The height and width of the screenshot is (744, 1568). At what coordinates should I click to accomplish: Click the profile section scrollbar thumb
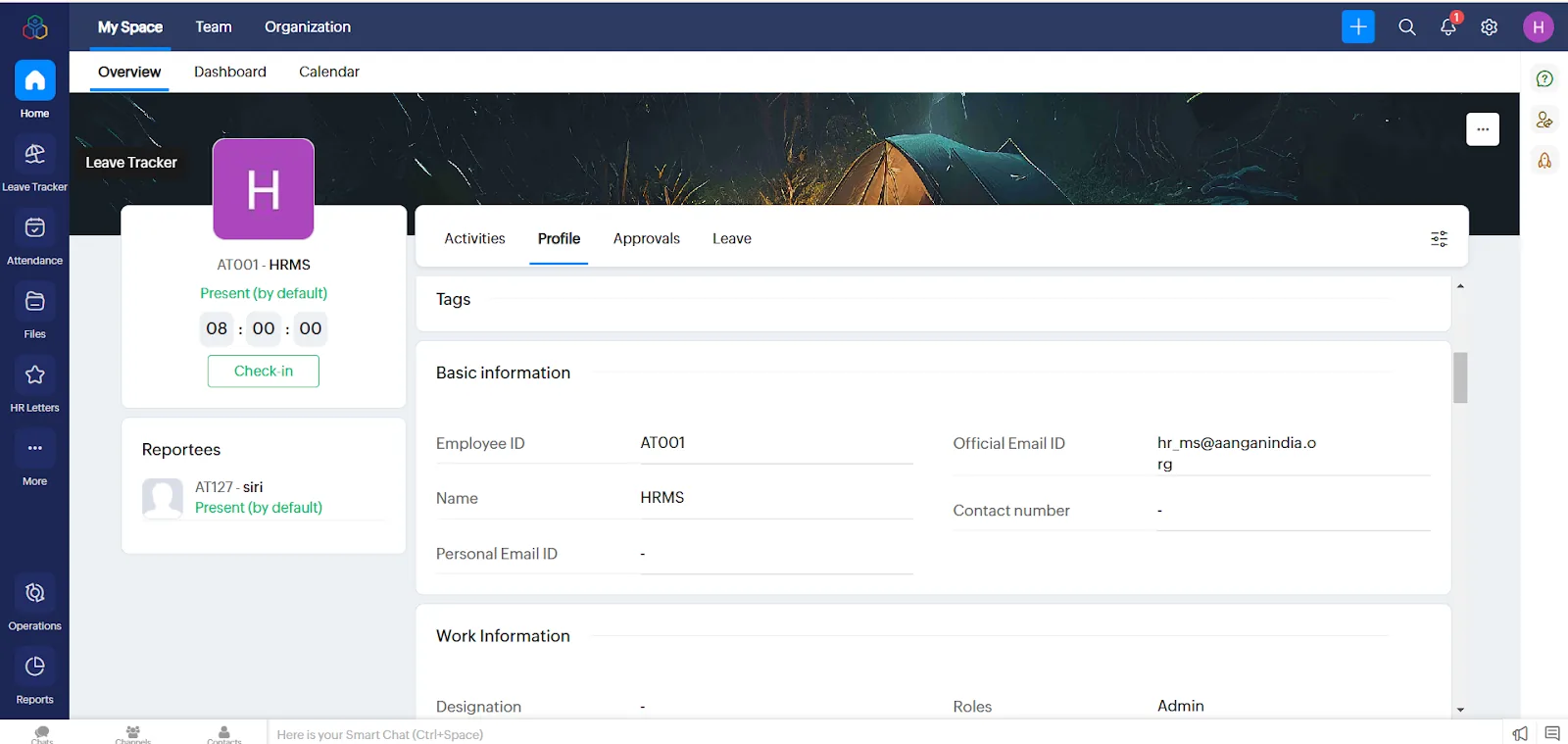tap(1460, 377)
